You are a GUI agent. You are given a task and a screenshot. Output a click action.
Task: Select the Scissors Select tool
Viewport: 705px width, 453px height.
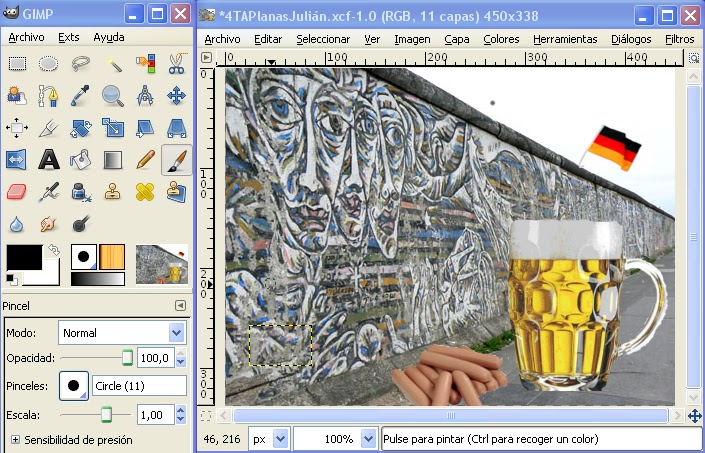[177, 63]
